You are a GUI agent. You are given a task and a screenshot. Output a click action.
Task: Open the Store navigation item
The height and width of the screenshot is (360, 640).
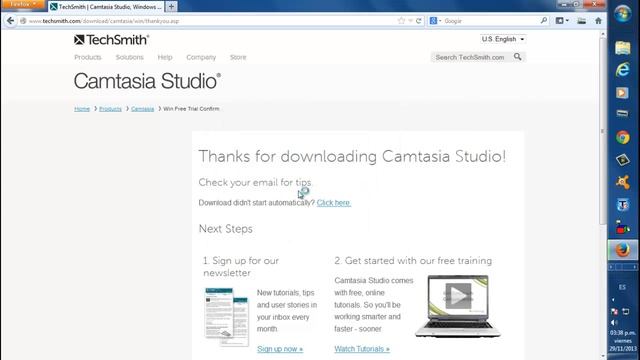tap(238, 57)
